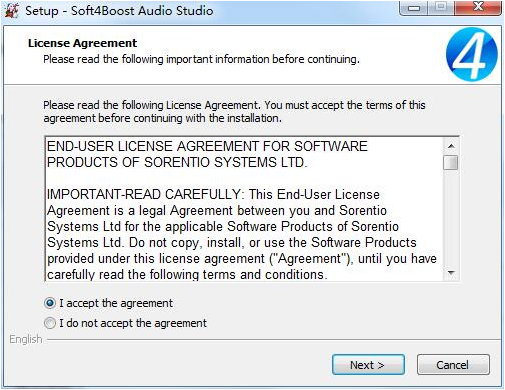Click the English language label
Screen dimensions: 505x390
[26, 339]
